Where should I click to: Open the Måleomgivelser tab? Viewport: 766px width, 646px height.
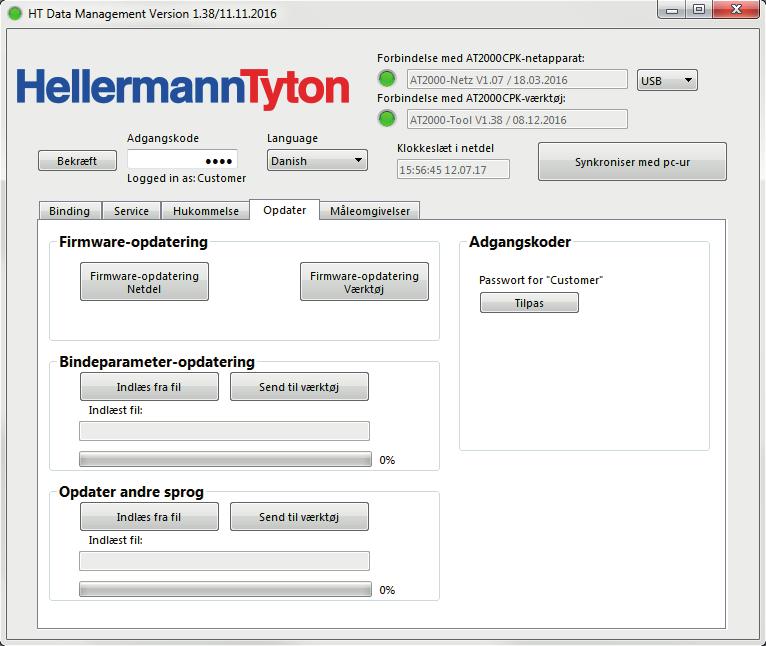[x=370, y=211]
